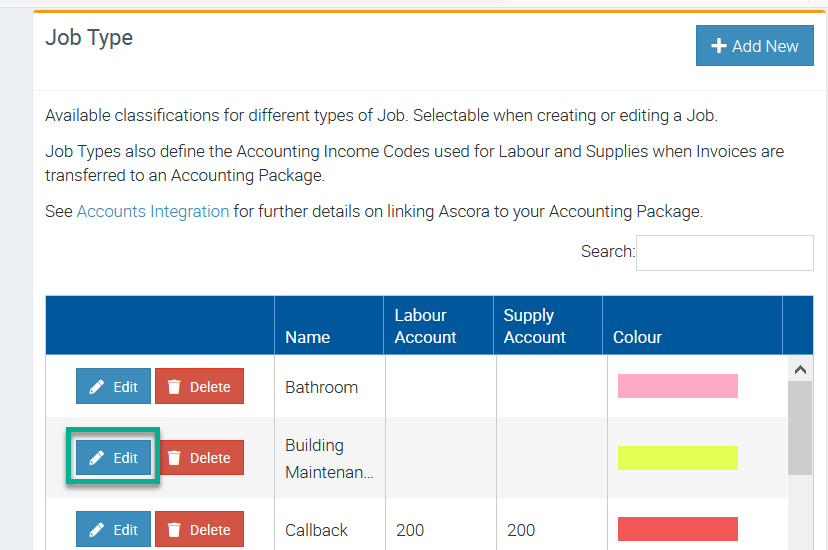Click the plus icon on Add New
This screenshot has width=828, height=550.
coord(718,46)
